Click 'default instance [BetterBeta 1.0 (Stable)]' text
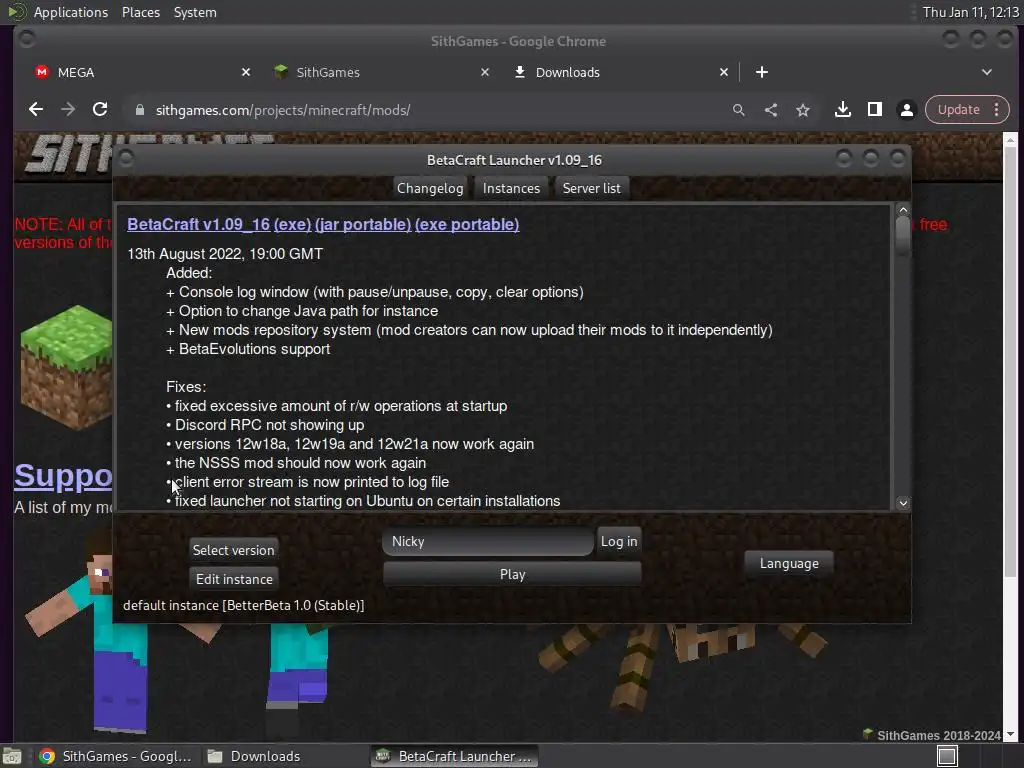This screenshot has height=768, width=1024. pos(244,605)
